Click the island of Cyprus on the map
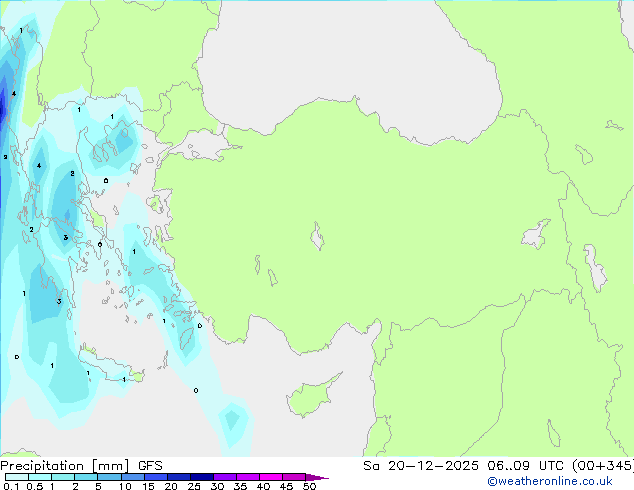 (310, 397)
